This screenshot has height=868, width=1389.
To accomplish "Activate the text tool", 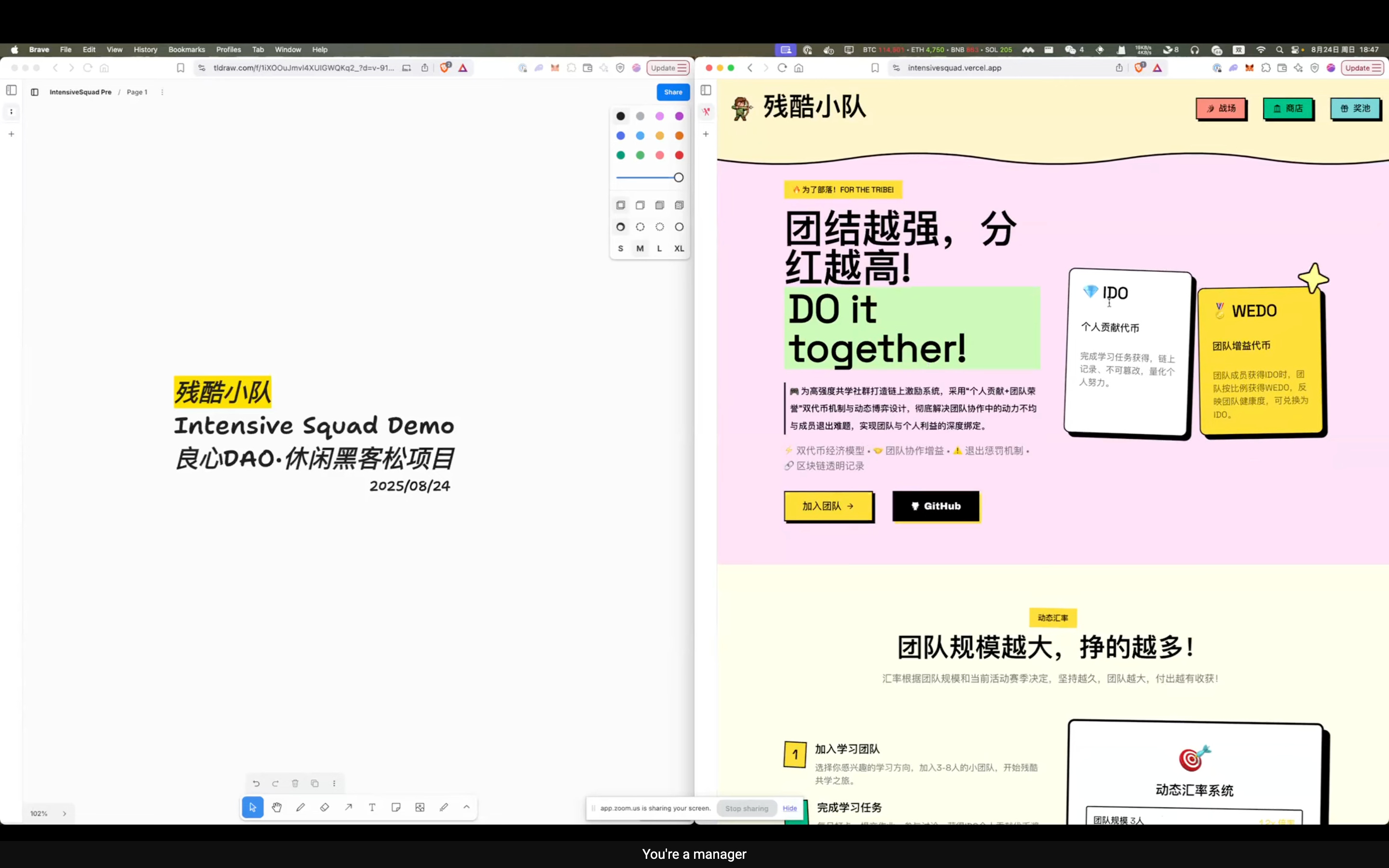I will [372, 807].
